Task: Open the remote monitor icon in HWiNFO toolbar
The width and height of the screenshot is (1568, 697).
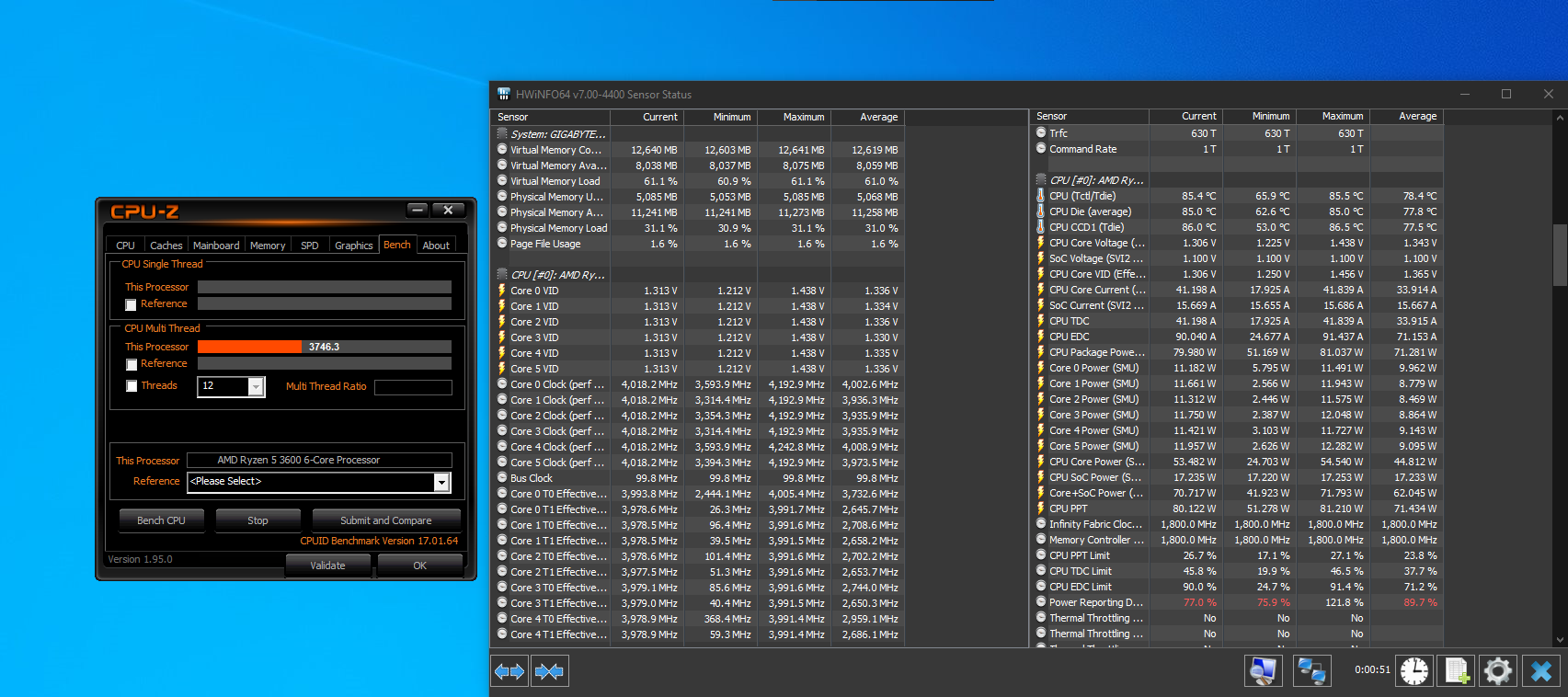Action: point(1263,671)
